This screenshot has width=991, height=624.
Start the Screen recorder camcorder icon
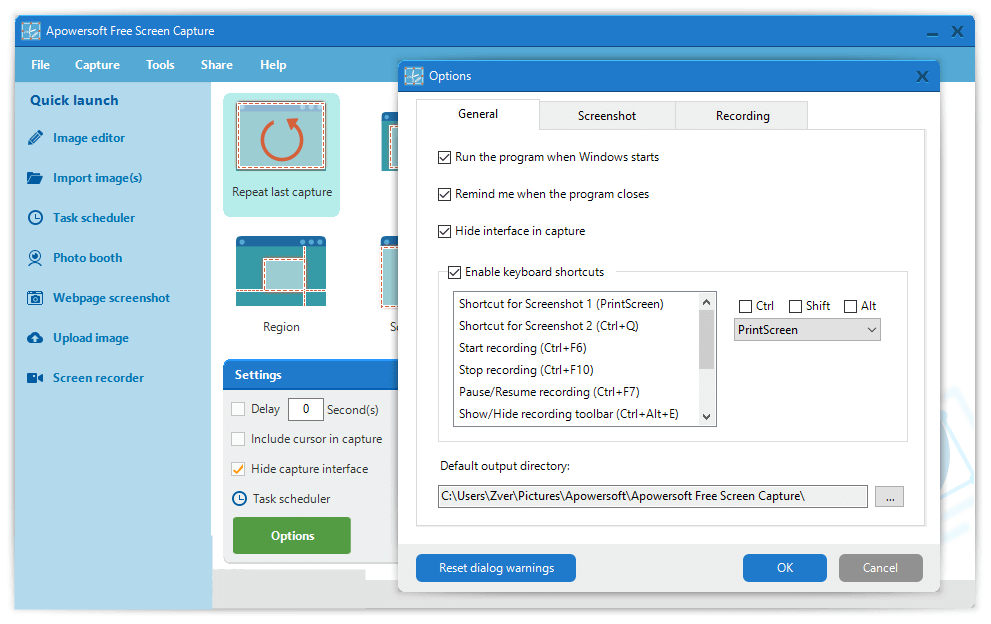click(36, 378)
